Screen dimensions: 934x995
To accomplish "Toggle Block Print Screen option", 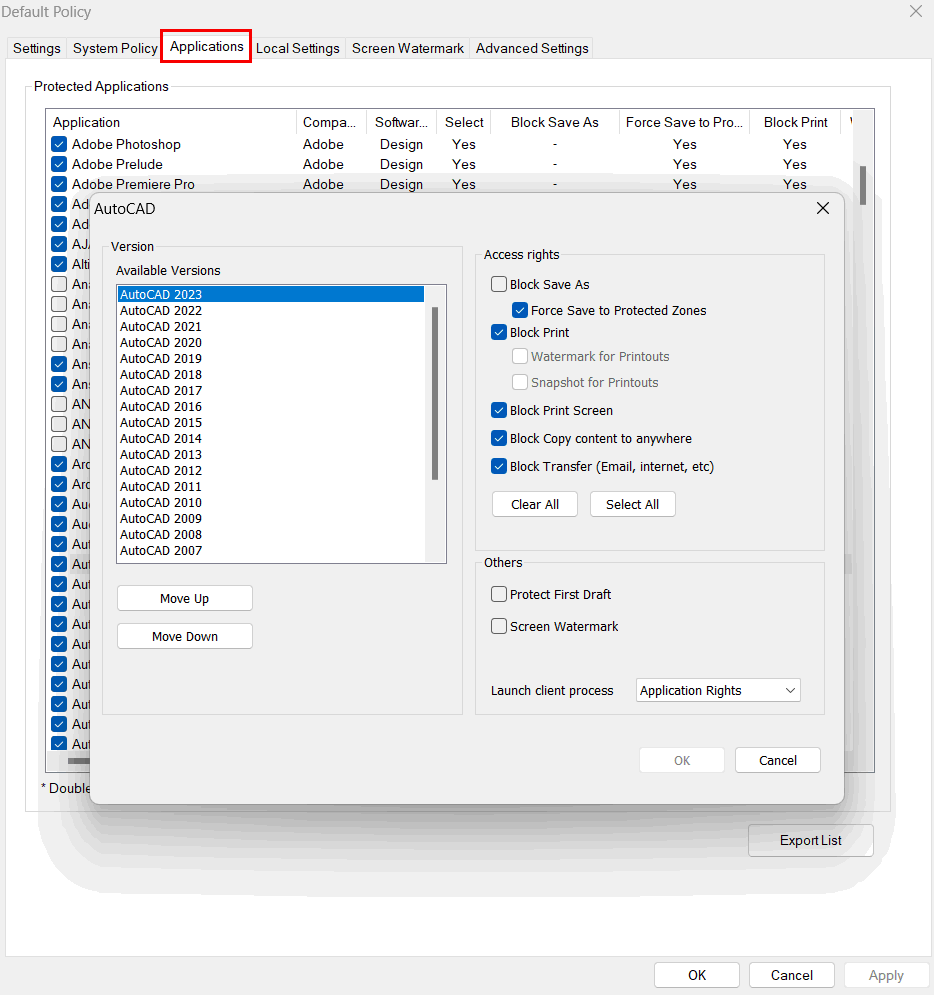I will click(499, 411).
